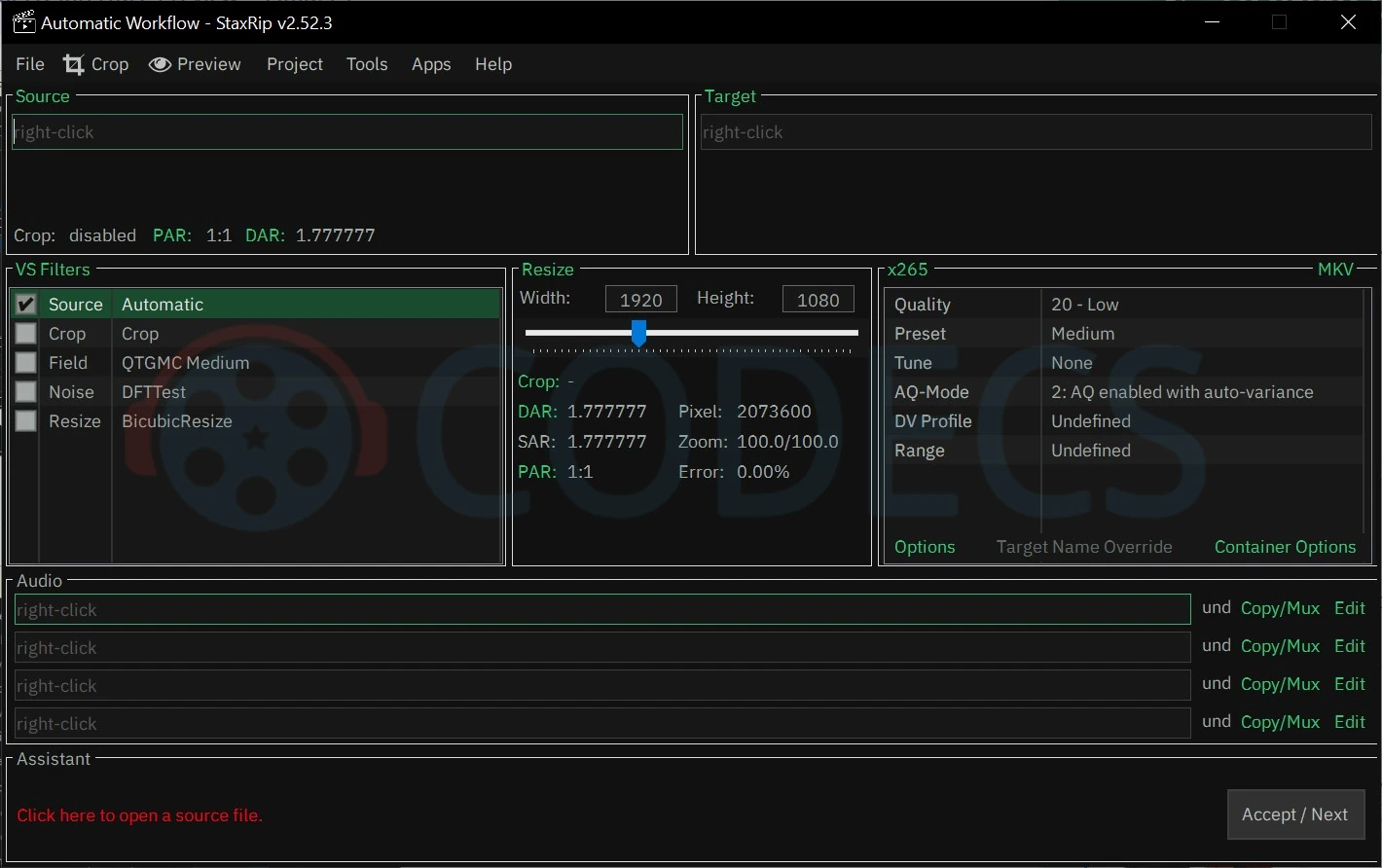Enable the Crop filter checkbox
This screenshot has width=1382, height=868.
(x=25, y=334)
